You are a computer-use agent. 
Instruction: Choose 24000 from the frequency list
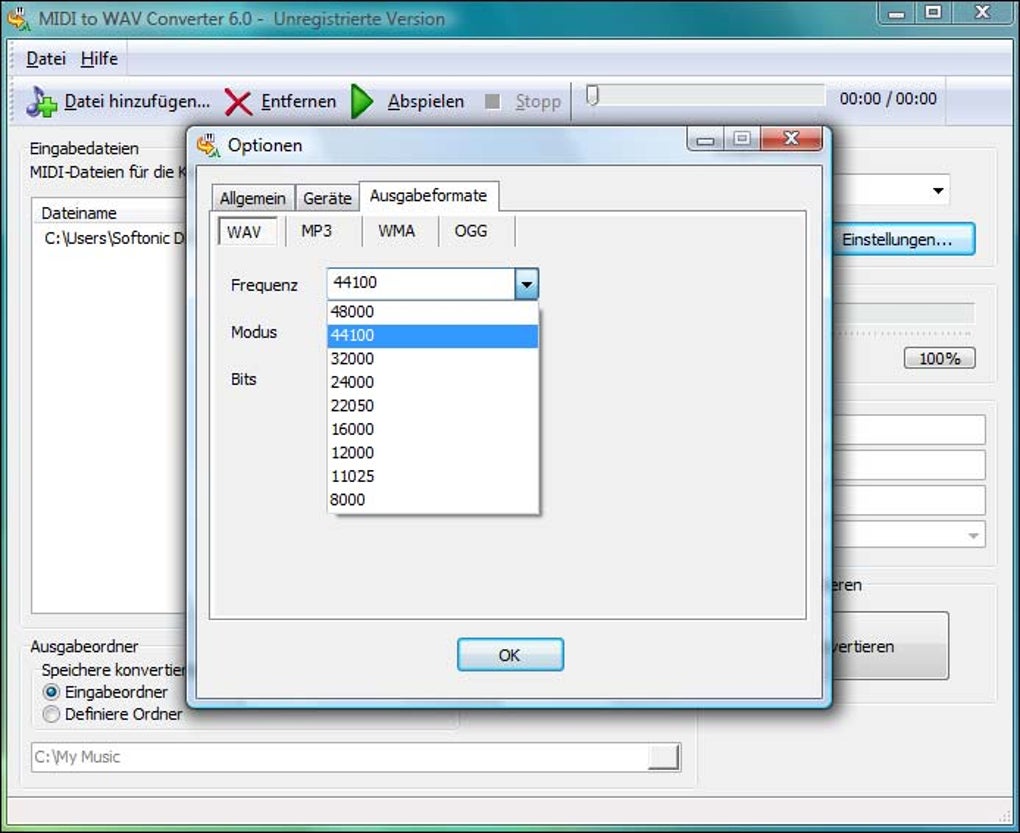pos(433,382)
